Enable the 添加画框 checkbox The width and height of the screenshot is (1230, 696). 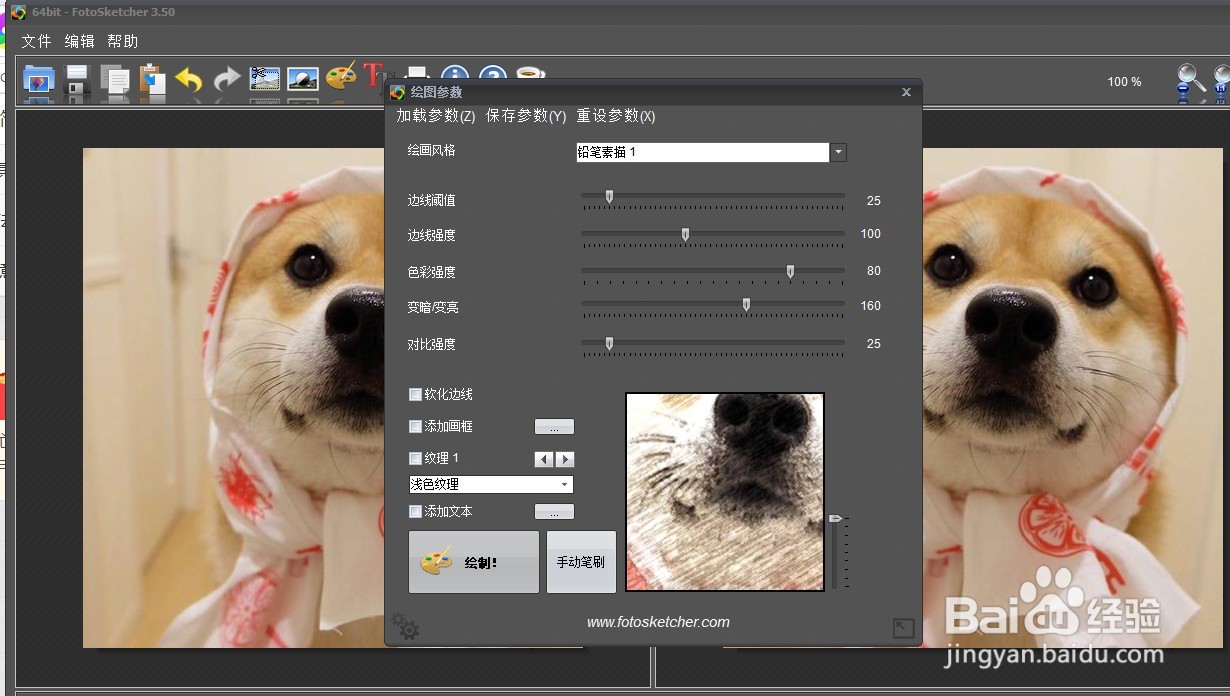tap(415, 426)
